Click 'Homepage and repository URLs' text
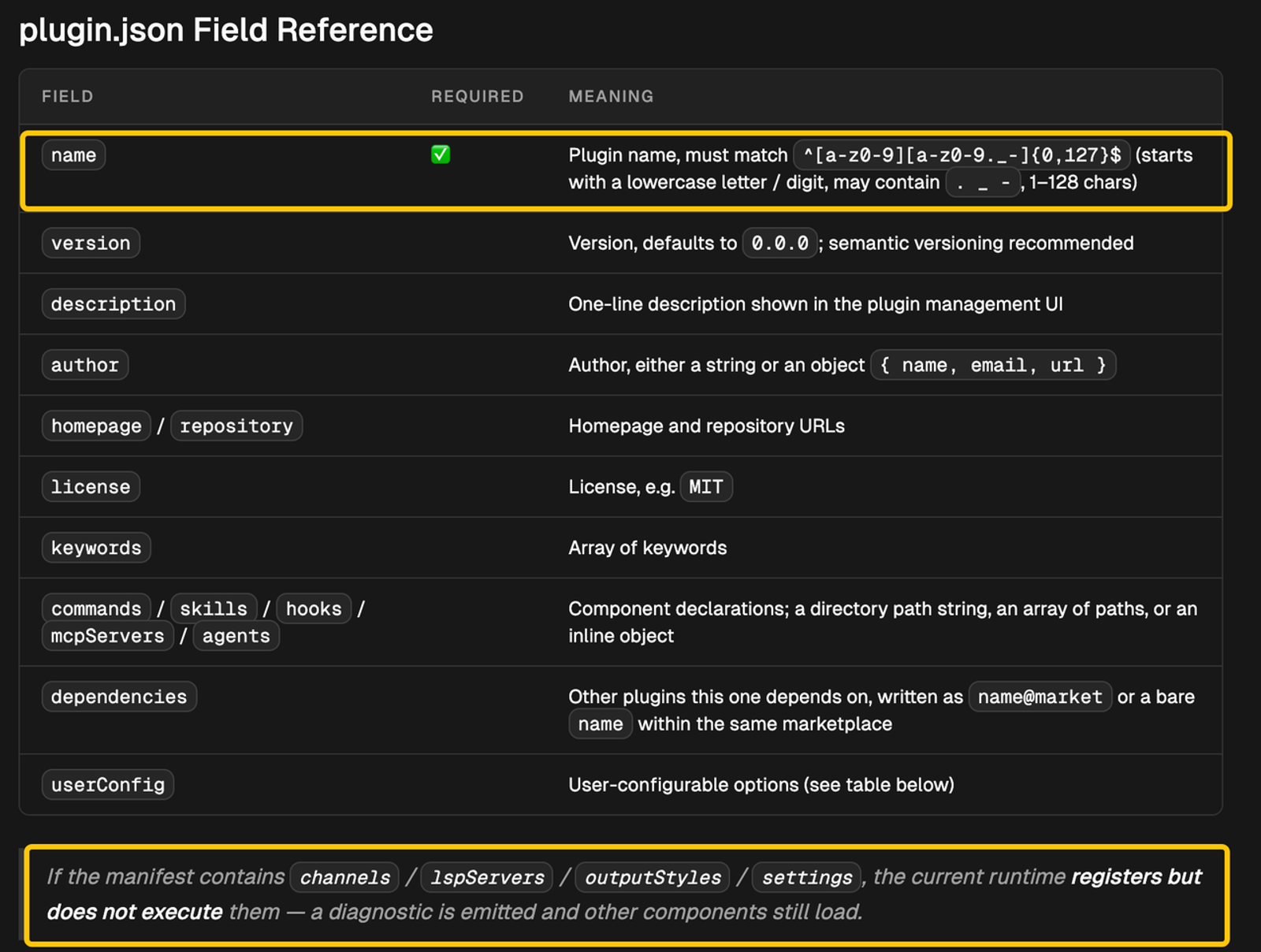The height and width of the screenshot is (952, 1261). coord(707,426)
